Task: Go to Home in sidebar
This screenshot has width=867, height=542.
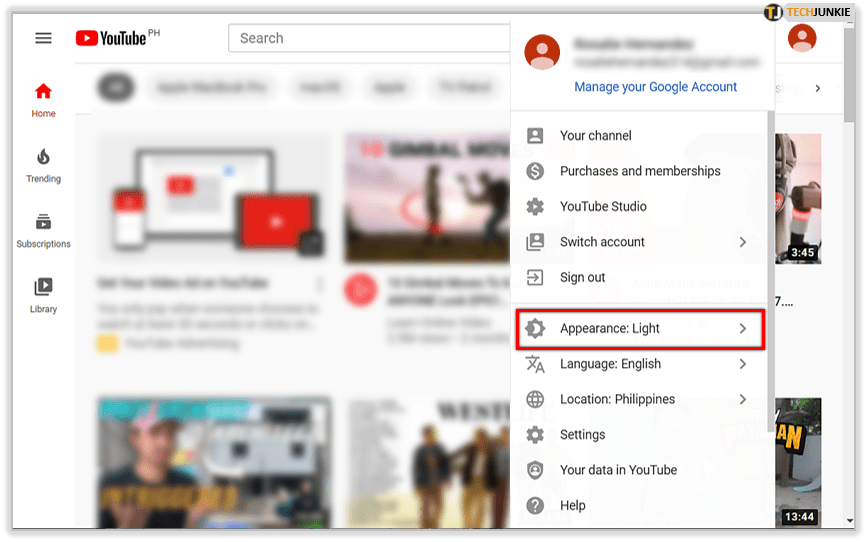Action: (43, 100)
